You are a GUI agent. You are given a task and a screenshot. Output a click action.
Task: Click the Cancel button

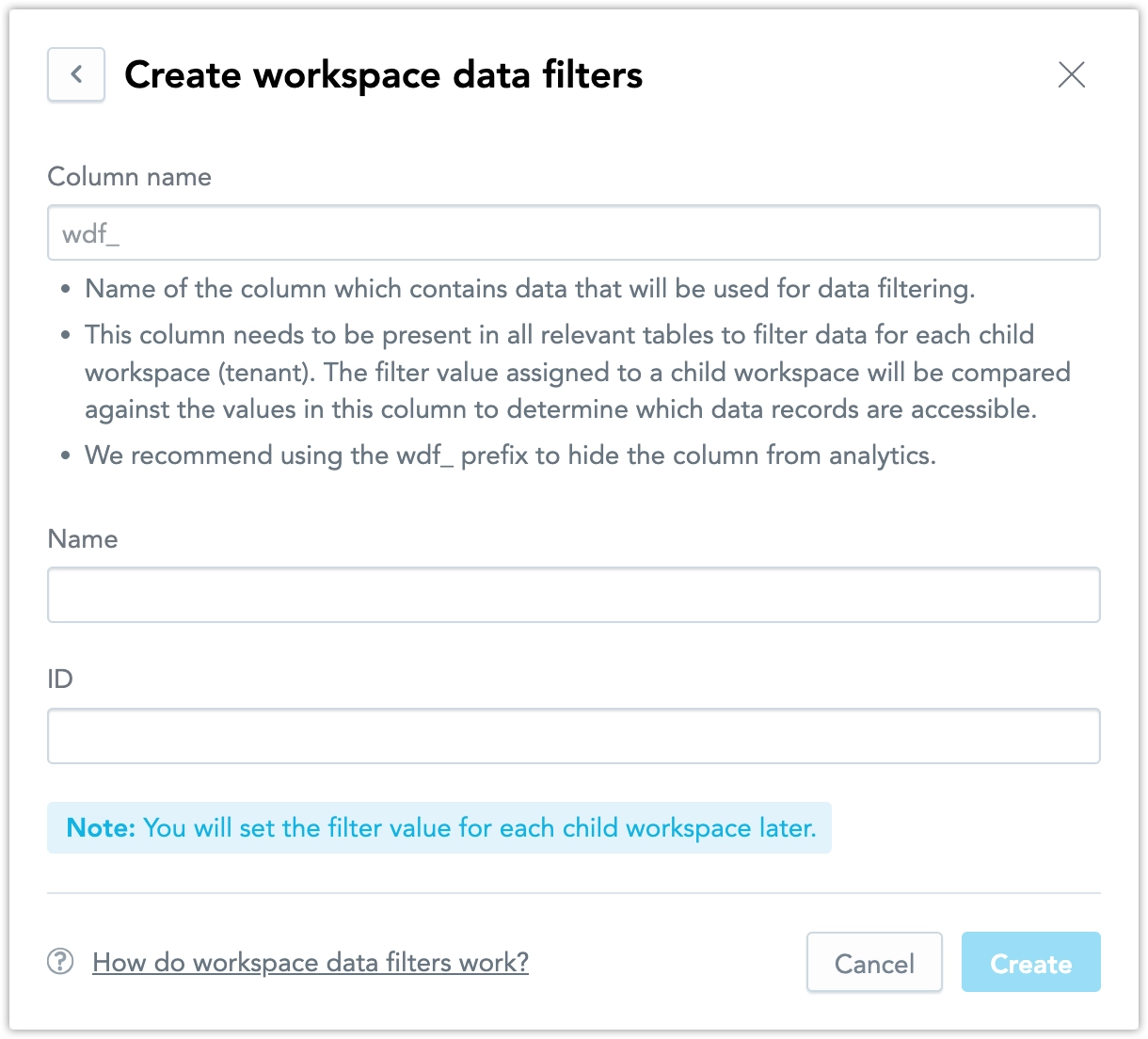click(874, 962)
